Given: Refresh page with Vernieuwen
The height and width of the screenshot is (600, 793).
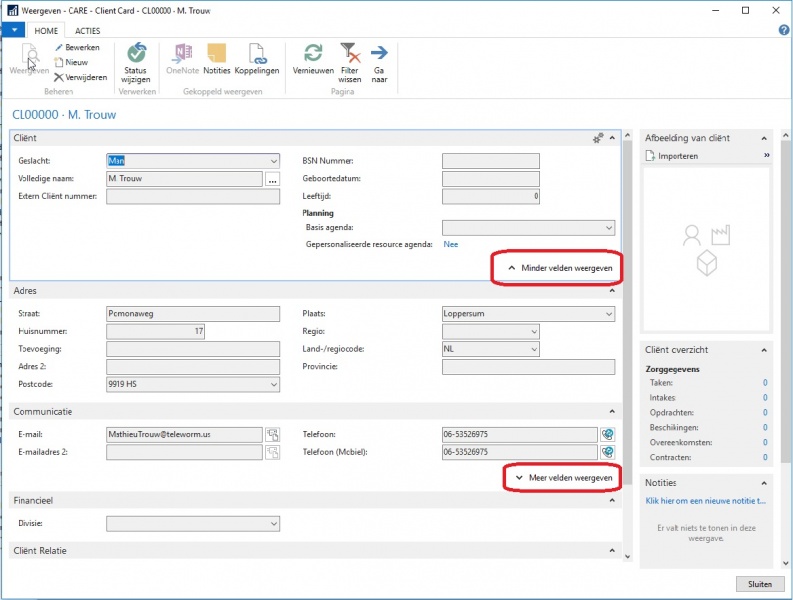Looking at the screenshot, I should [313, 59].
